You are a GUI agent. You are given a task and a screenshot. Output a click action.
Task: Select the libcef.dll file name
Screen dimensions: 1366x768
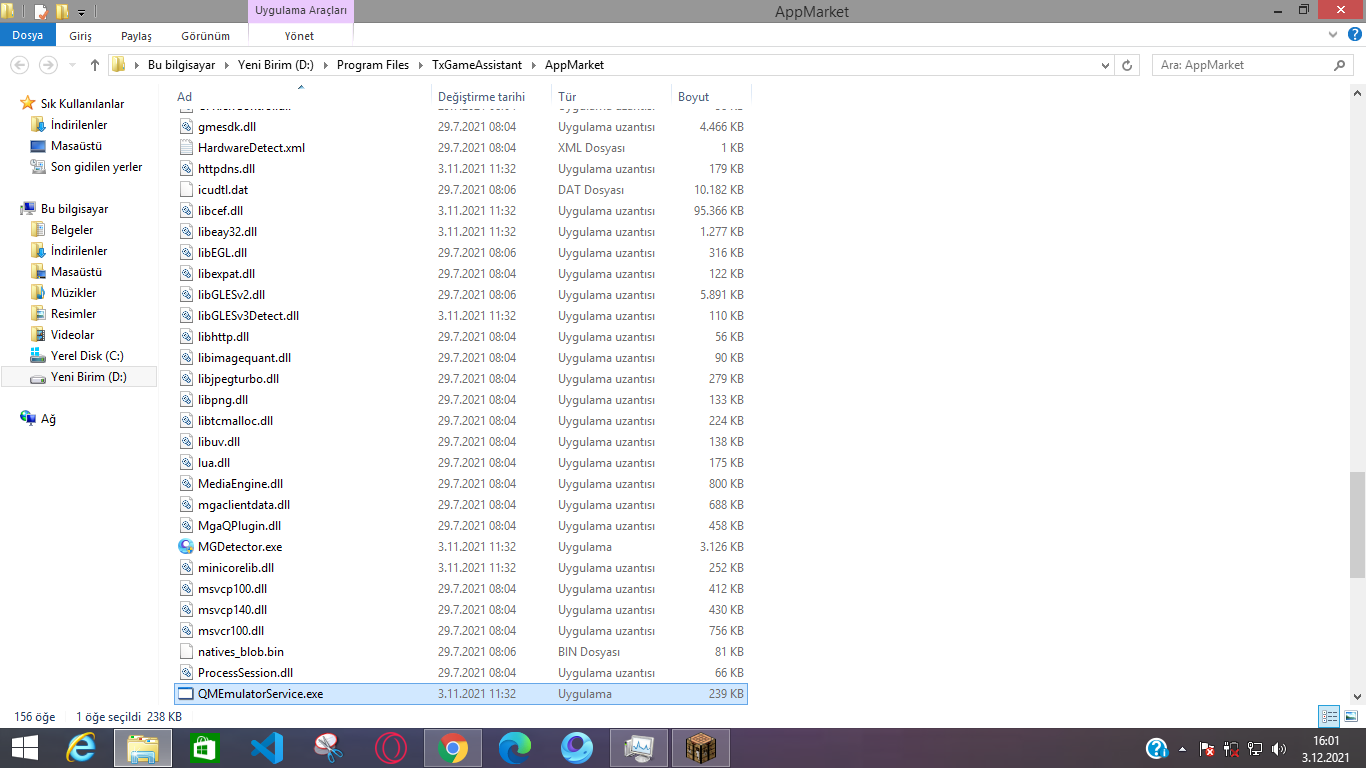coord(220,211)
